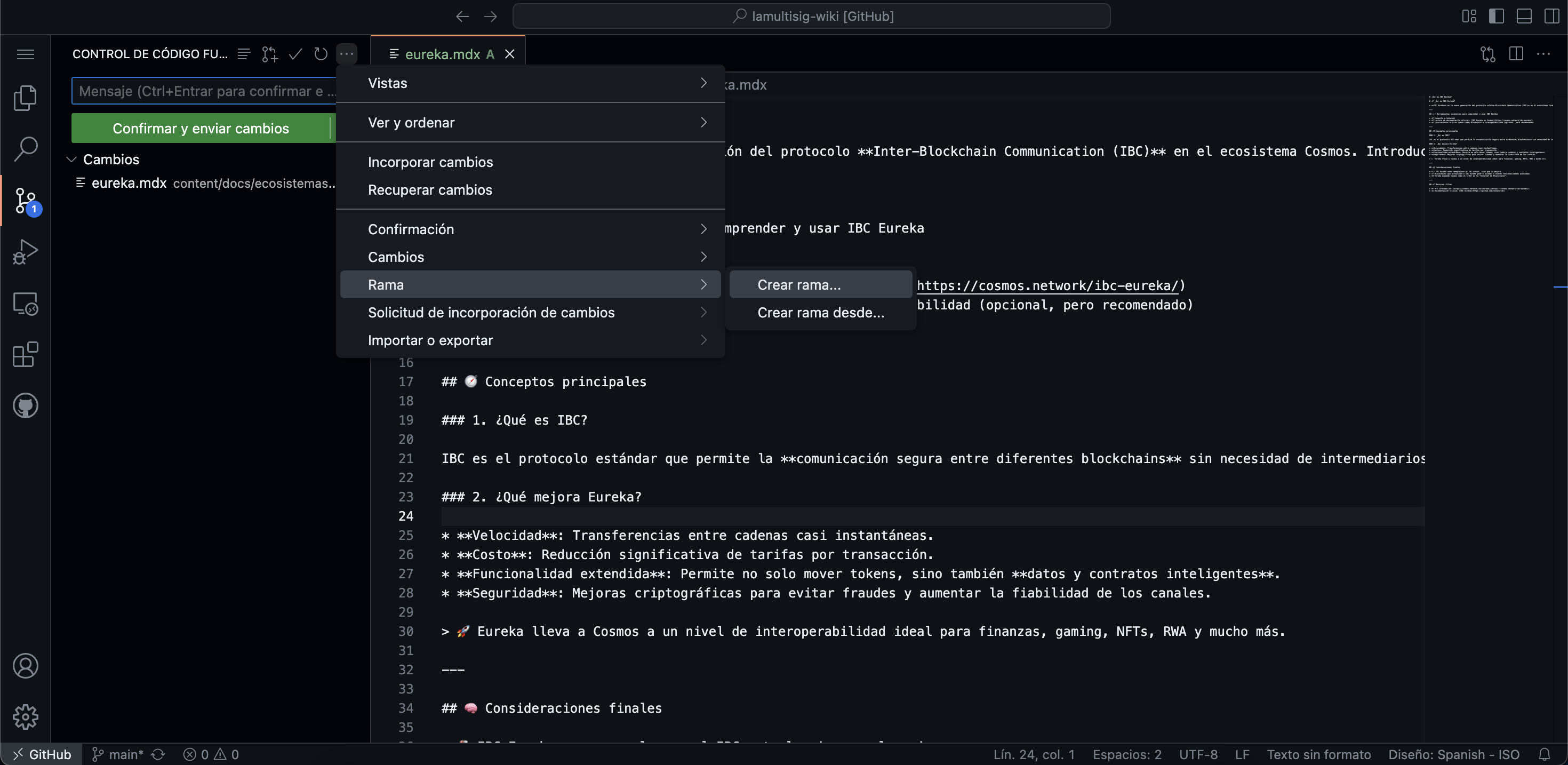Click synchronize changes icon in status bar
This screenshot has width=1568, height=765.
tap(158, 754)
